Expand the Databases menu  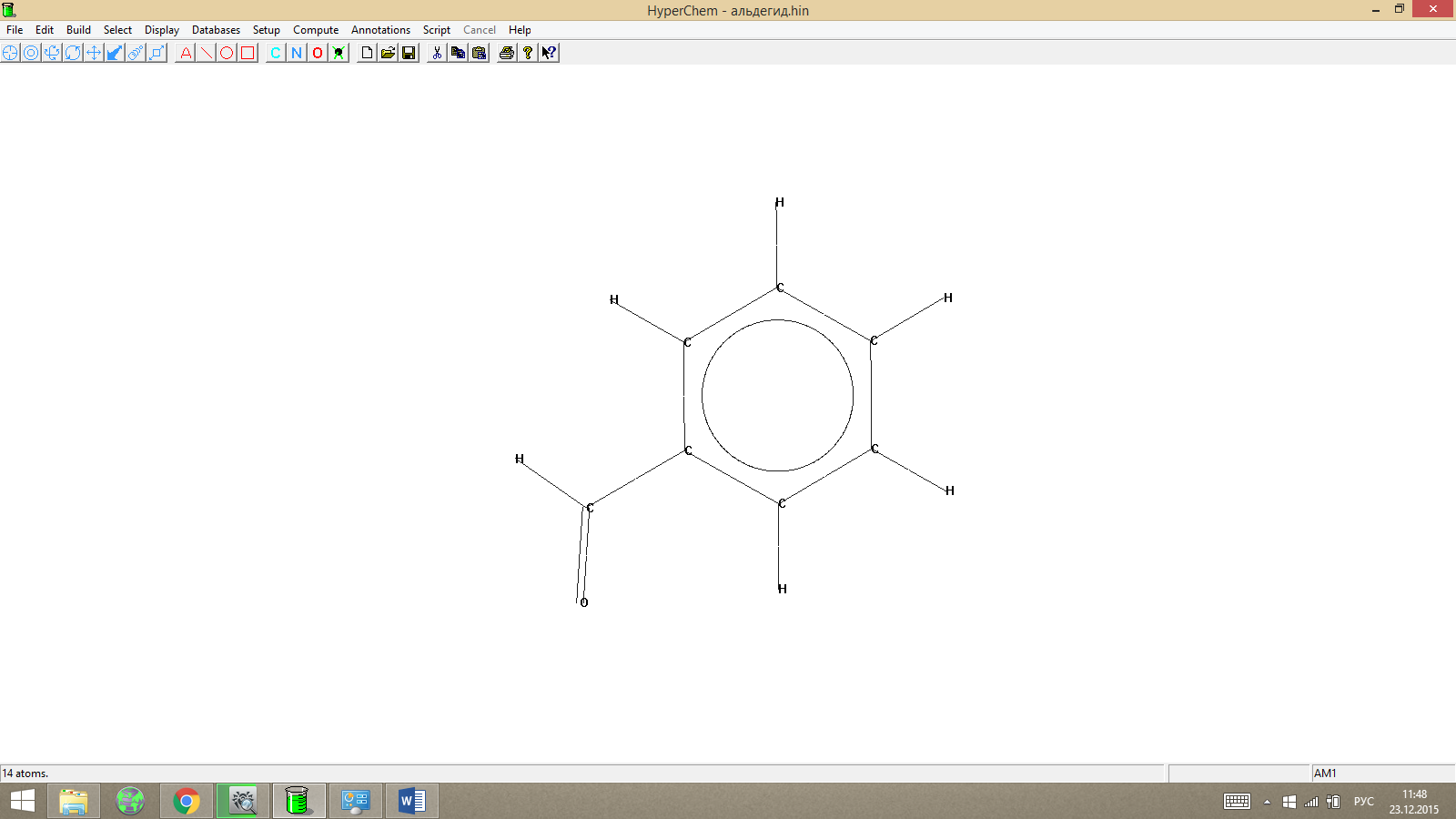tap(216, 30)
